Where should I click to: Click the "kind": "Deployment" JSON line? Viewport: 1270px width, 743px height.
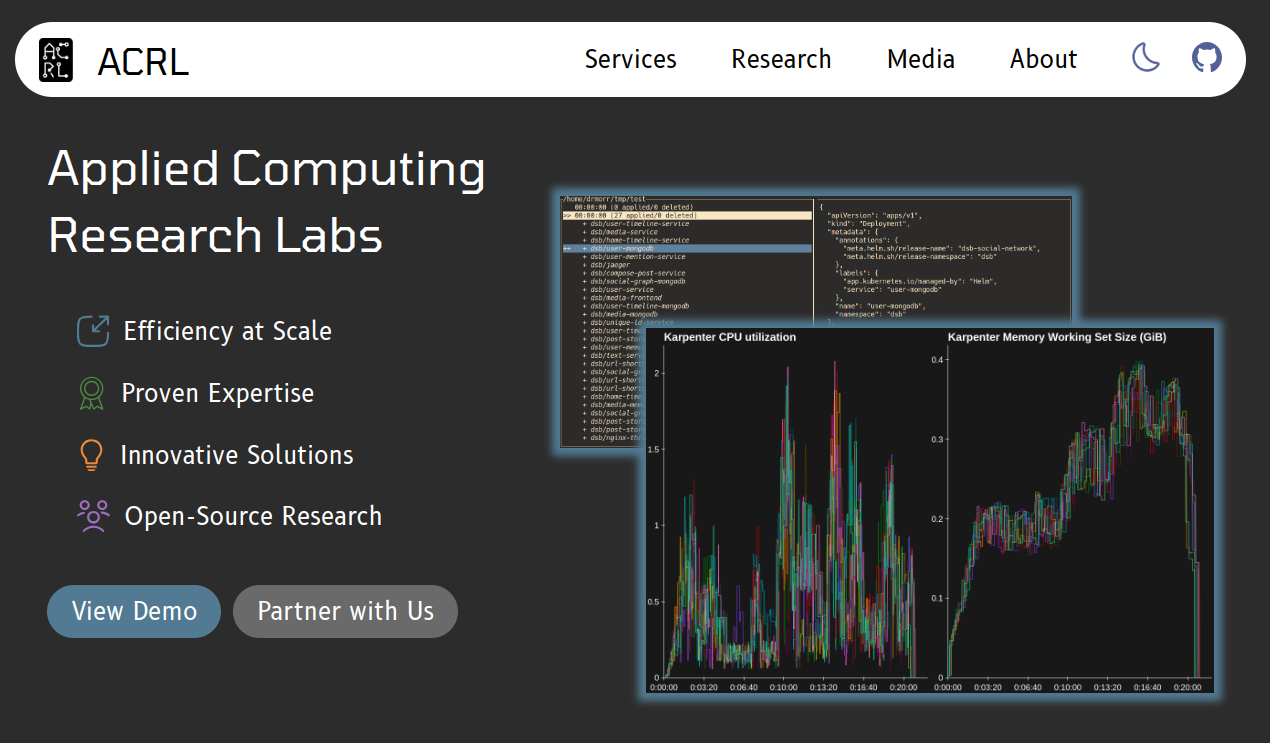tap(868, 224)
